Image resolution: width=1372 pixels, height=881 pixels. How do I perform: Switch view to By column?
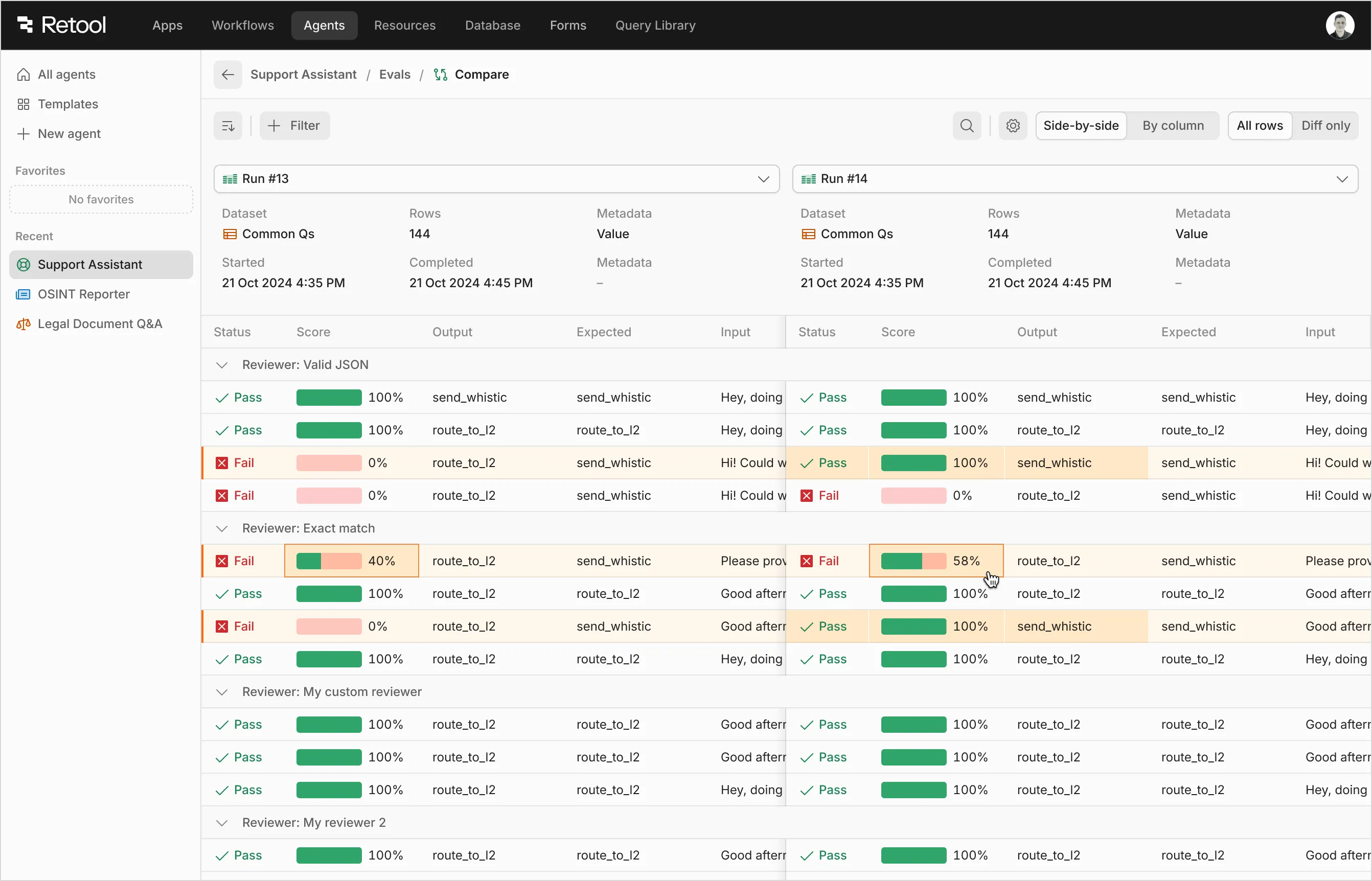click(x=1172, y=125)
